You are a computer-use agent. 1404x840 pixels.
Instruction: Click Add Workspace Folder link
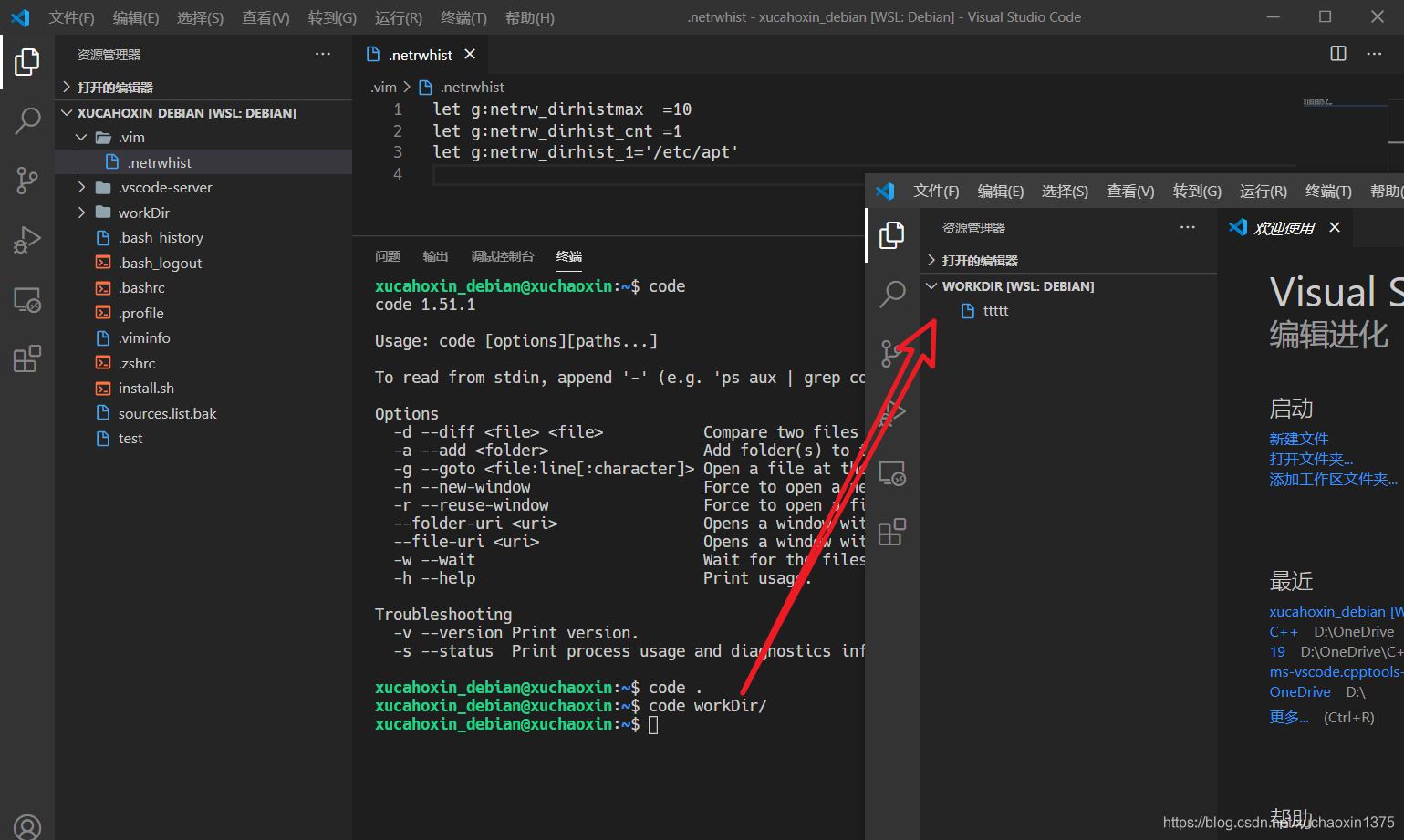1333,479
